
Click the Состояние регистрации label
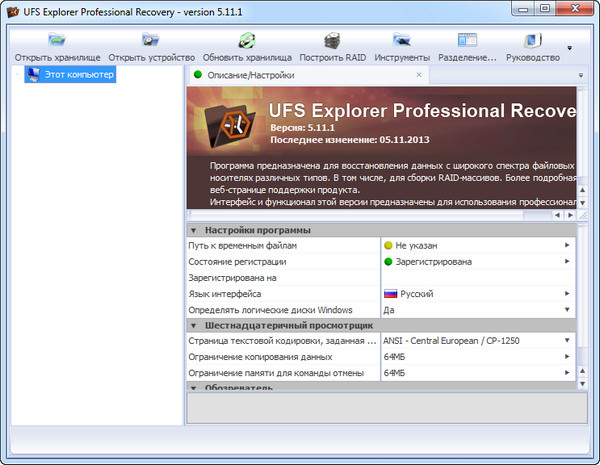(237, 262)
